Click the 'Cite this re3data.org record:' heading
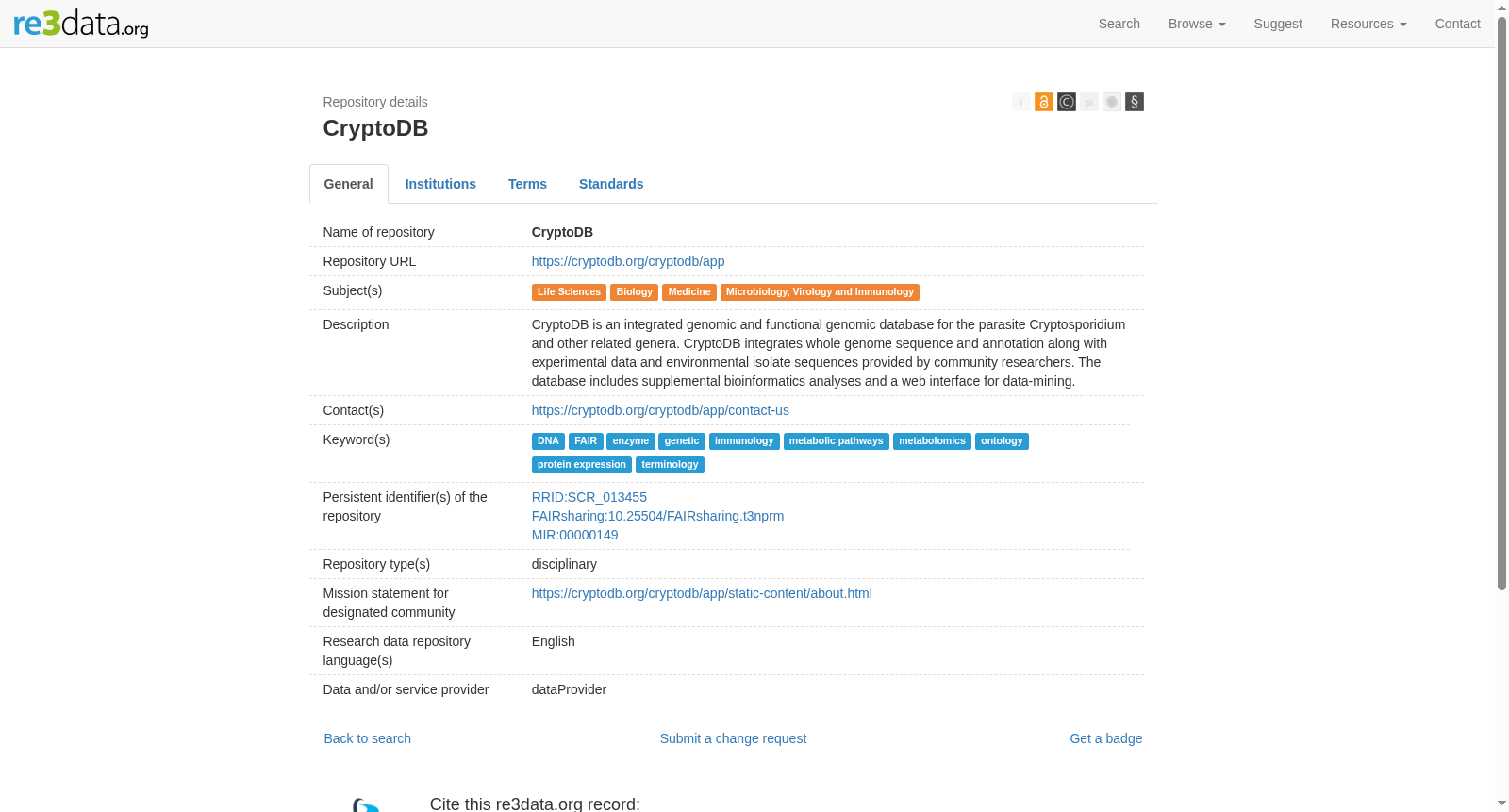The width and height of the screenshot is (1509, 812). point(535,804)
